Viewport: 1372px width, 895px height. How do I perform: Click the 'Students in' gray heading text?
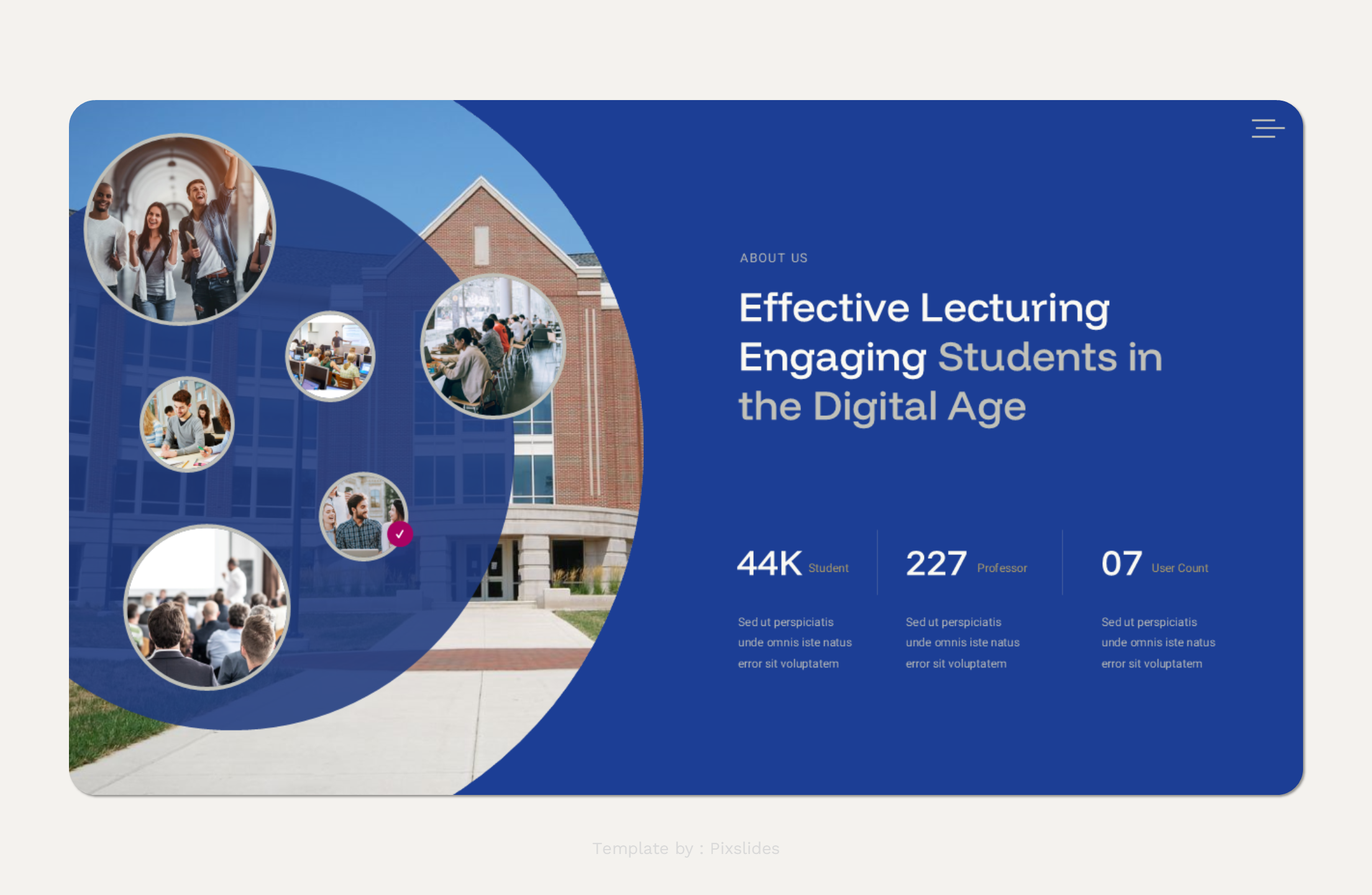pyautogui.click(x=1050, y=357)
